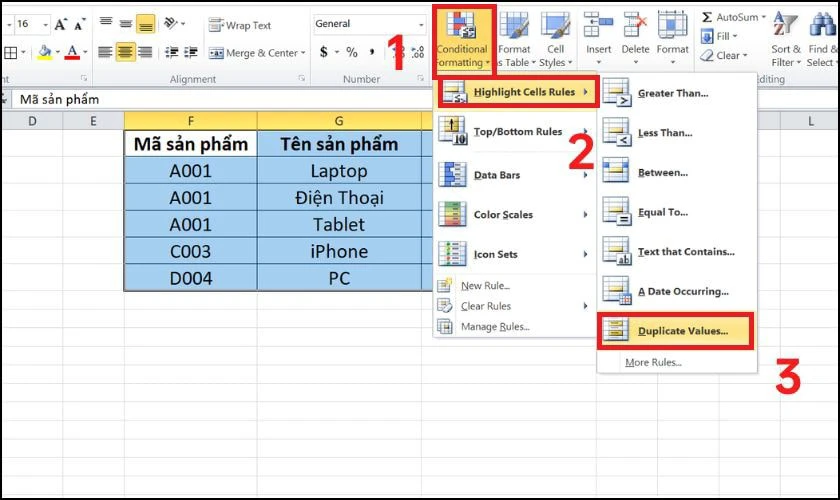Screen dimensions: 840x500
Task: Expand the accounting format dropdown arrow
Action: (x=337, y=53)
